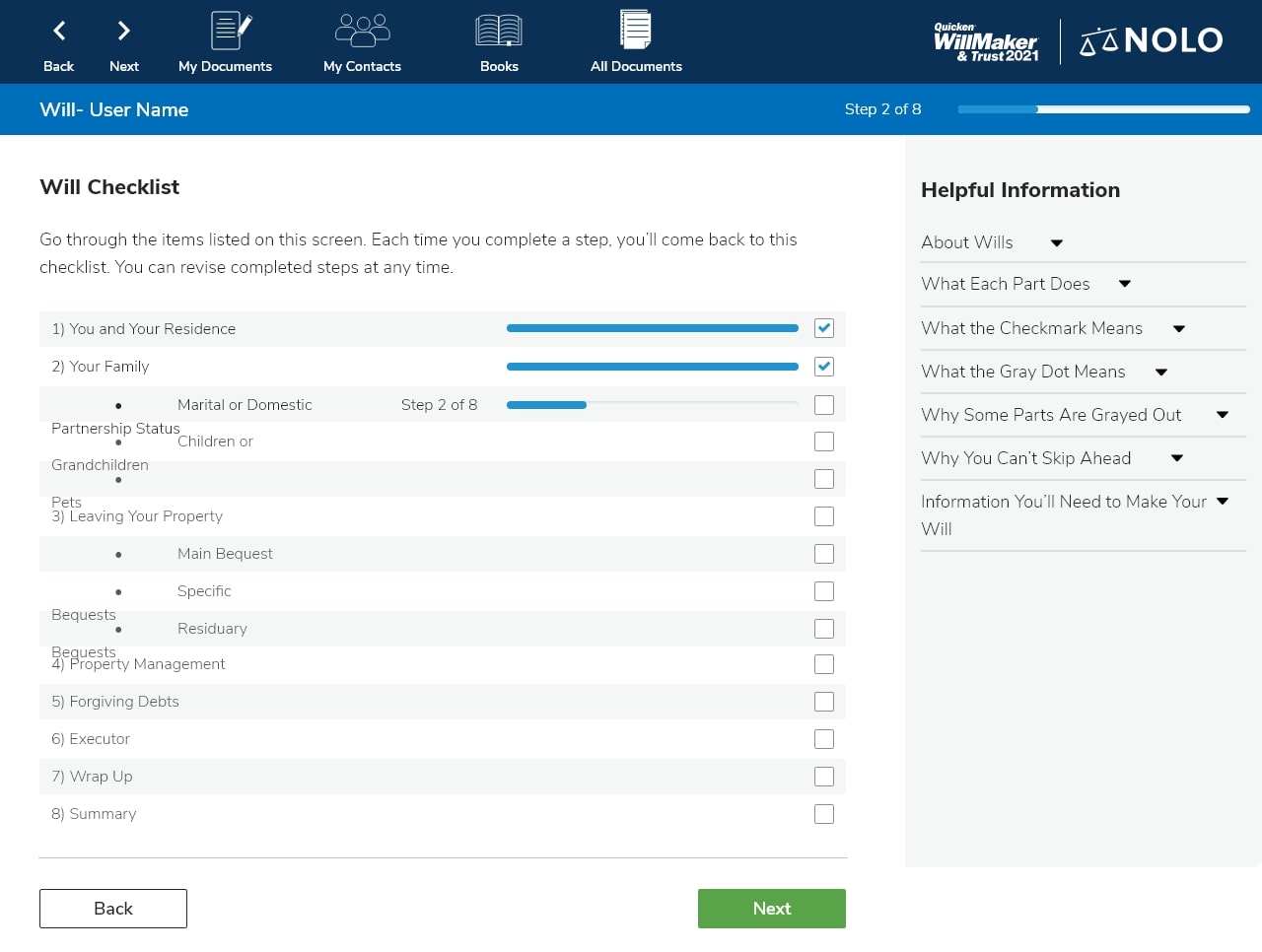Click the Next arrow icon in toolbar
This screenshot has height=952, width=1262.
pos(123,32)
